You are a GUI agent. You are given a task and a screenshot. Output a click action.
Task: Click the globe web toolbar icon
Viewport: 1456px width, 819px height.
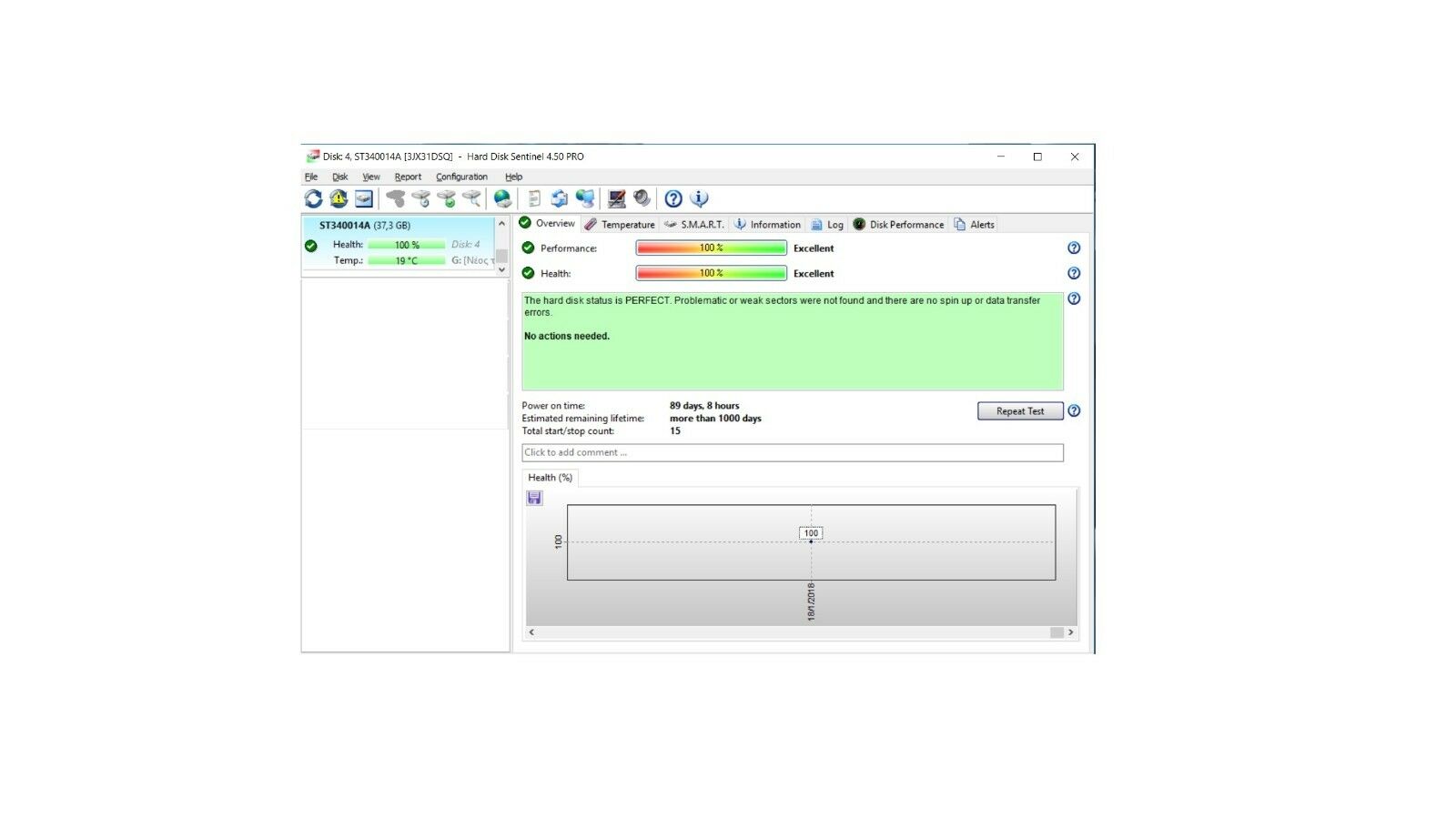pyautogui.click(x=502, y=198)
